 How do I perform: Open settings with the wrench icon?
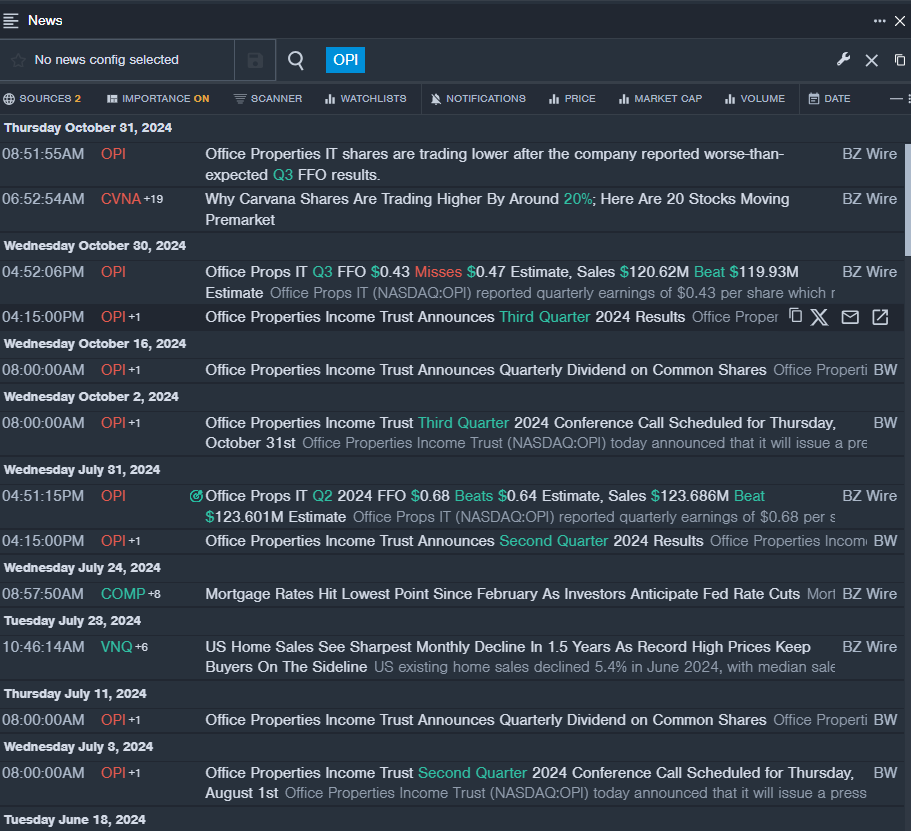(x=843, y=60)
